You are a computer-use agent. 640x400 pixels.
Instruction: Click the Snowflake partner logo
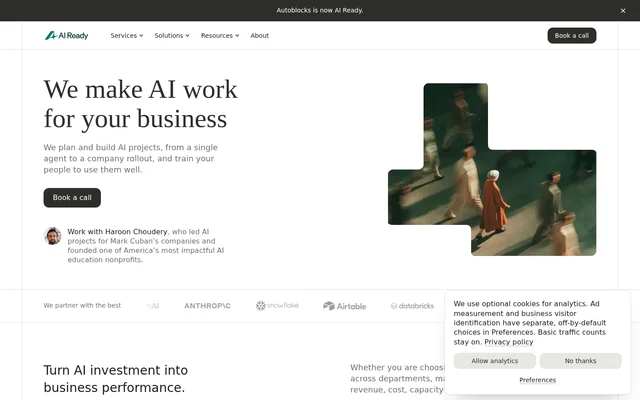(277, 306)
